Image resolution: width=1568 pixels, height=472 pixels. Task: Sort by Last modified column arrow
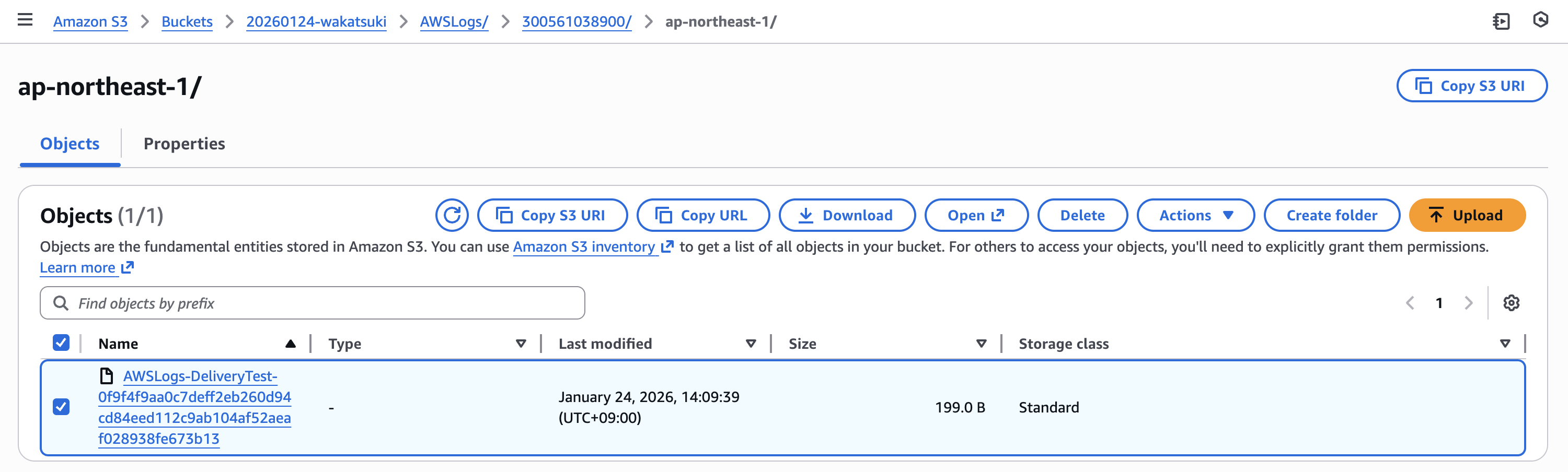pyautogui.click(x=751, y=344)
